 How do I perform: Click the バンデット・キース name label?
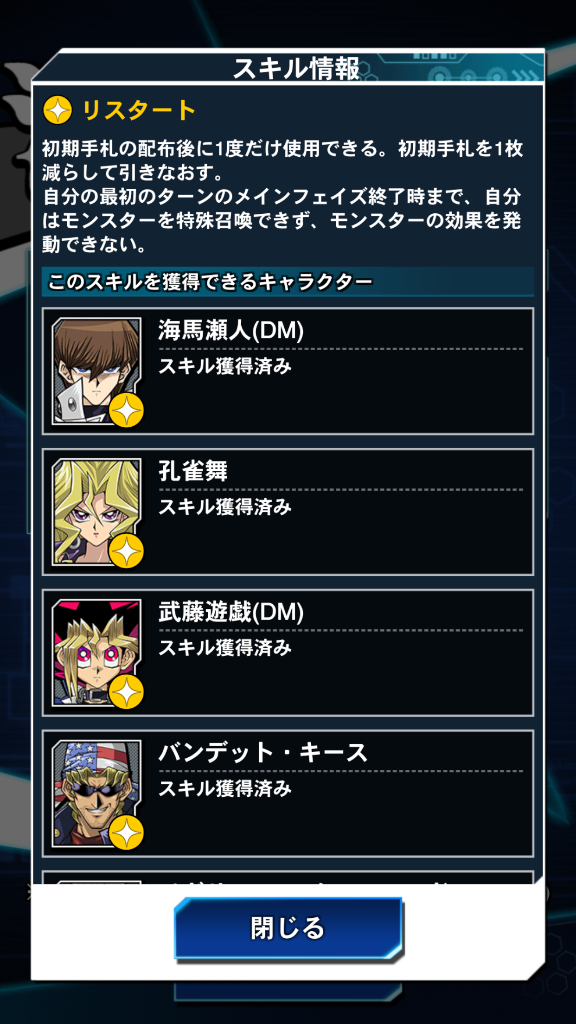pos(263,754)
